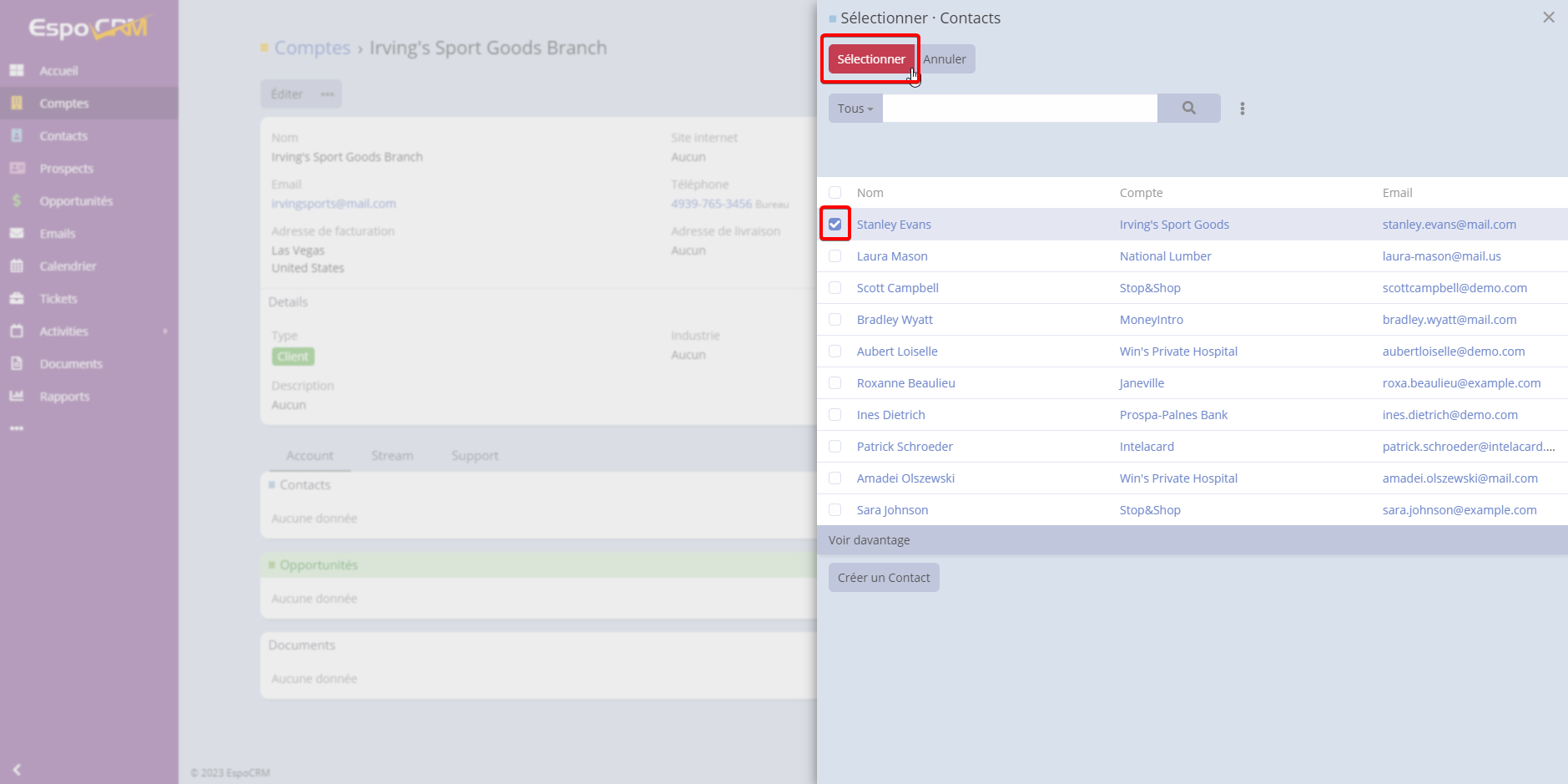1568x784 pixels.
Task: Open Rapports from the sidebar
Action: [64, 397]
